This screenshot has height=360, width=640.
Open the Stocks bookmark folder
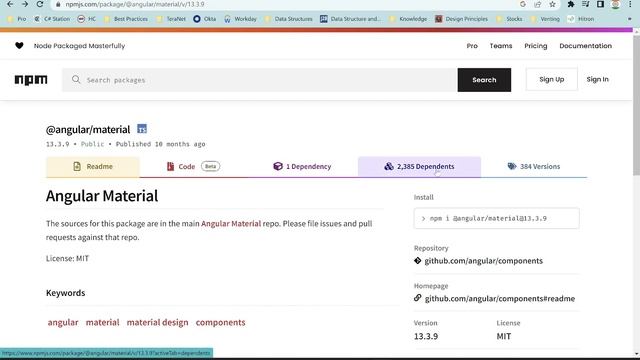tap(509, 19)
